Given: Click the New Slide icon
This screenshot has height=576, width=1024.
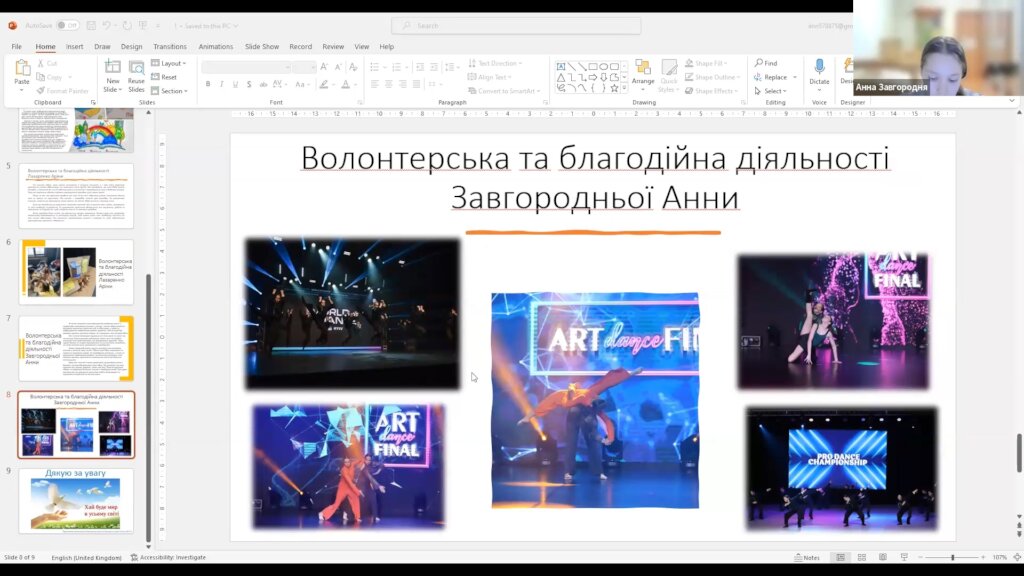Looking at the screenshot, I should point(112,68).
